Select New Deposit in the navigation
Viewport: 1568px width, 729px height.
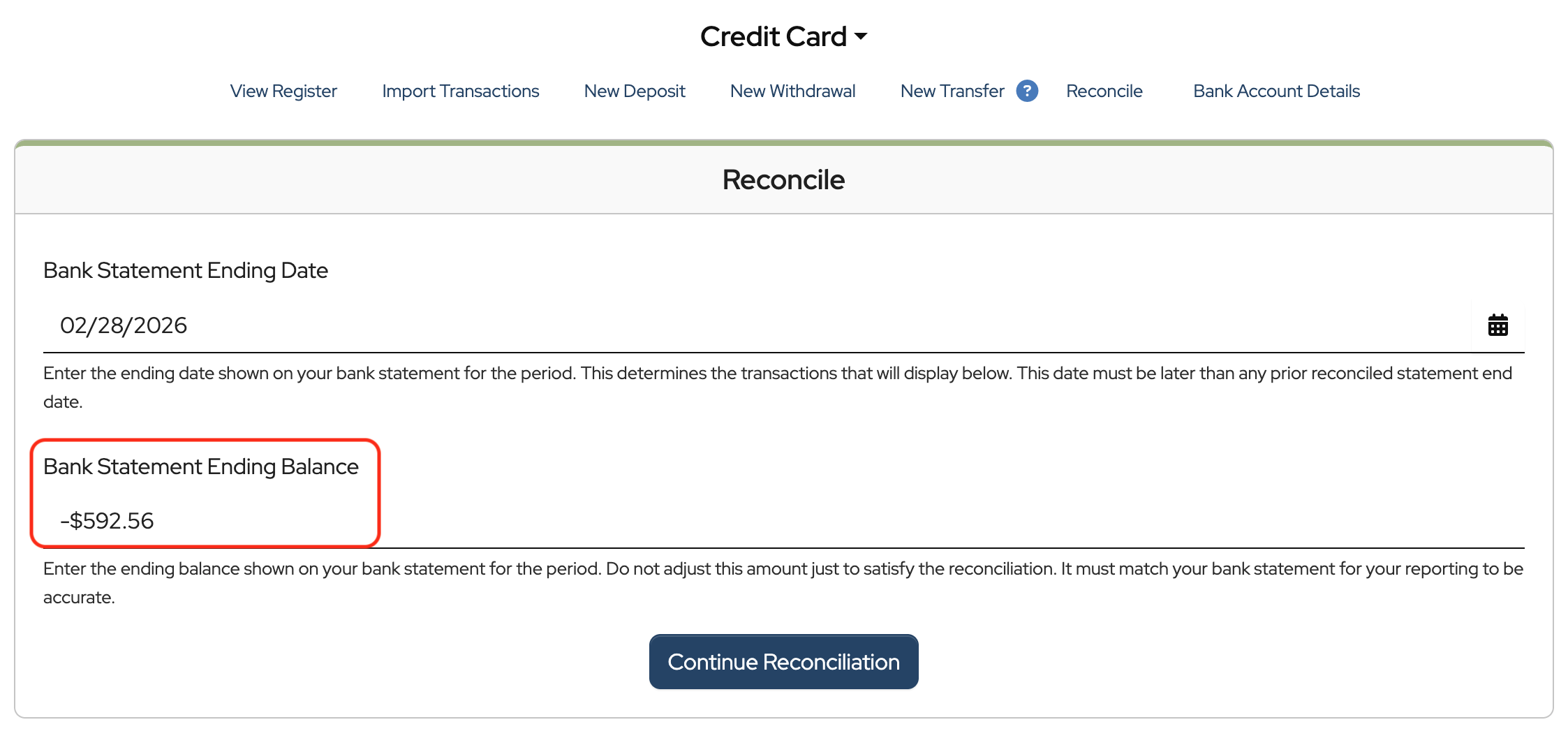tap(635, 91)
